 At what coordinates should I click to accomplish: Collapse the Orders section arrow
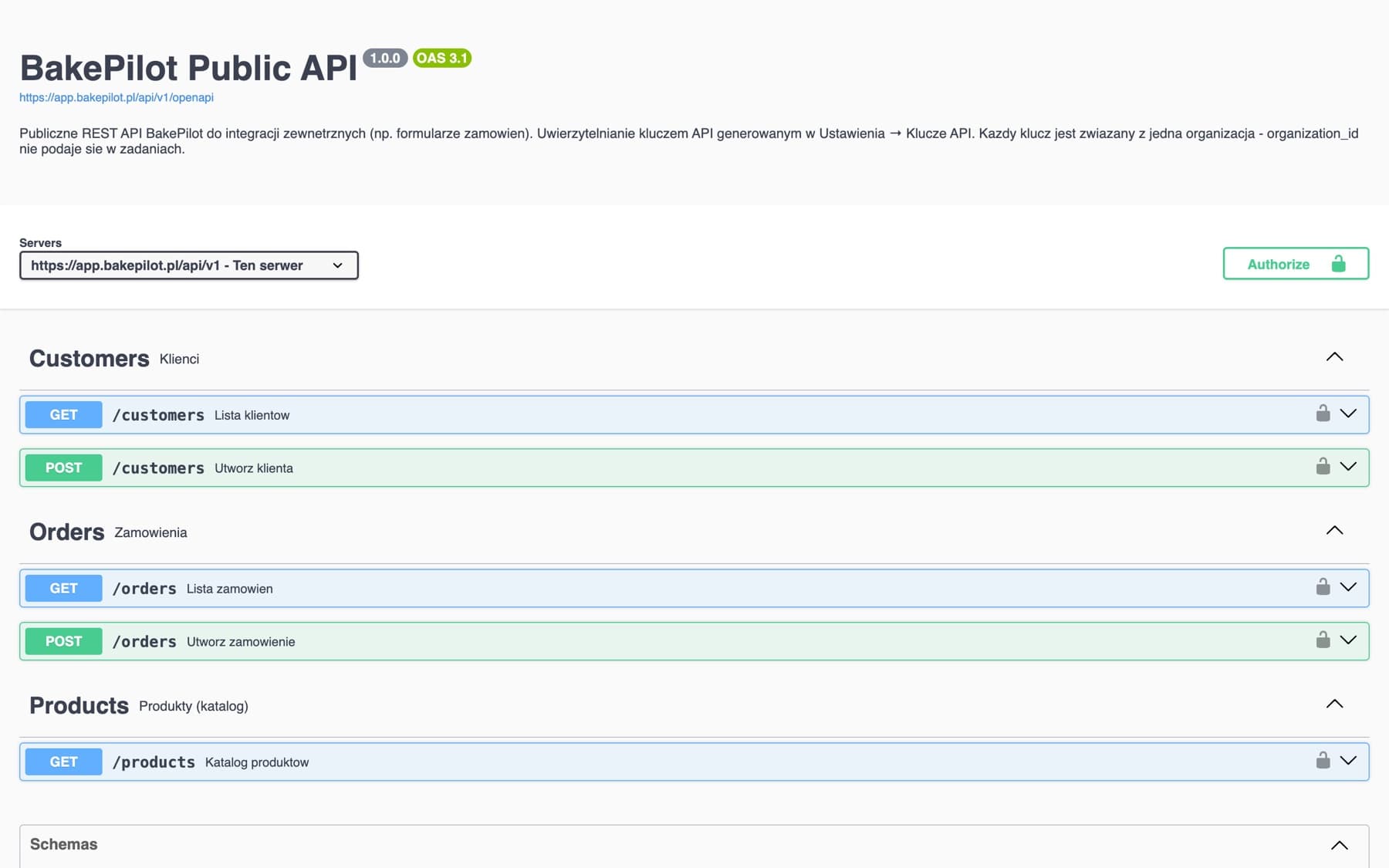[x=1334, y=531]
